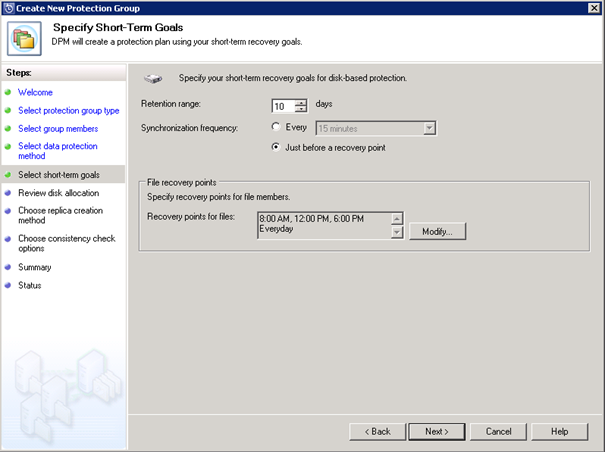Increase retention range with up spinner arrow
This screenshot has height=452, width=605.
[301, 103]
